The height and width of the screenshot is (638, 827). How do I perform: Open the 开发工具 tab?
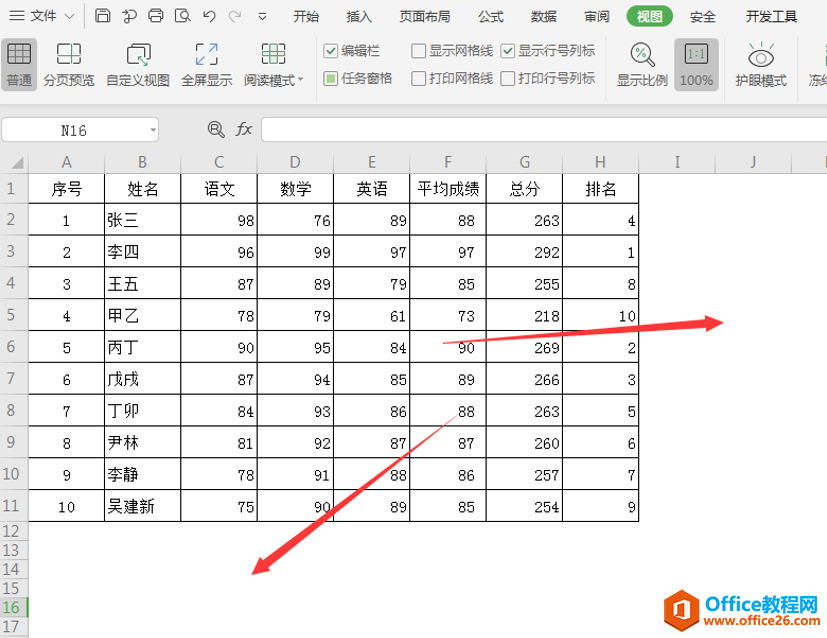pos(771,17)
